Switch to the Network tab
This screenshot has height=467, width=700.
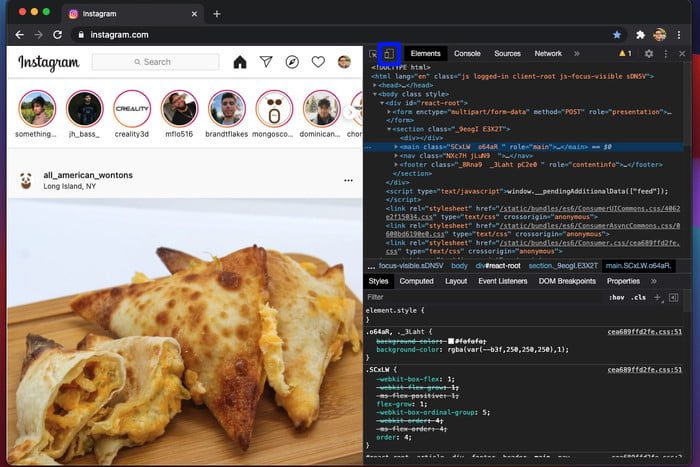pyautogui.click(x=548, y=54)
